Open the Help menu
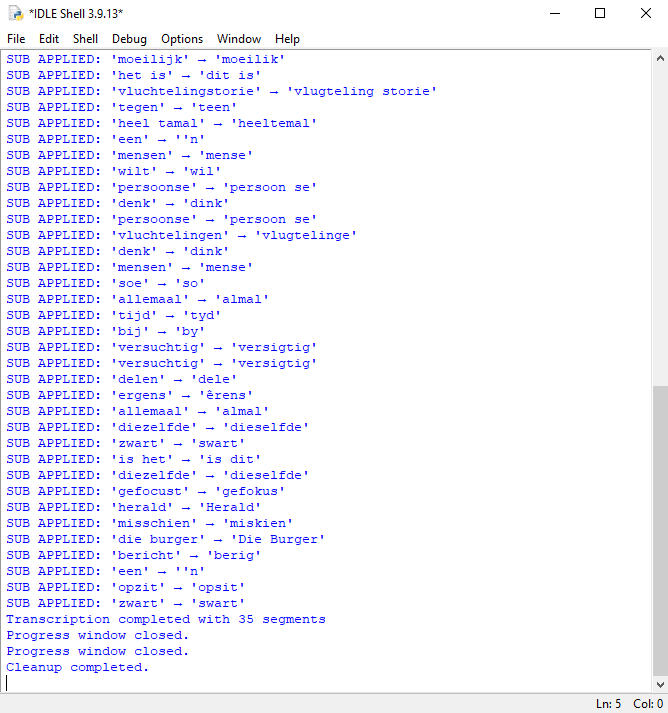The image size is (668, 713). pyautogui.click(x=287, y=39)
